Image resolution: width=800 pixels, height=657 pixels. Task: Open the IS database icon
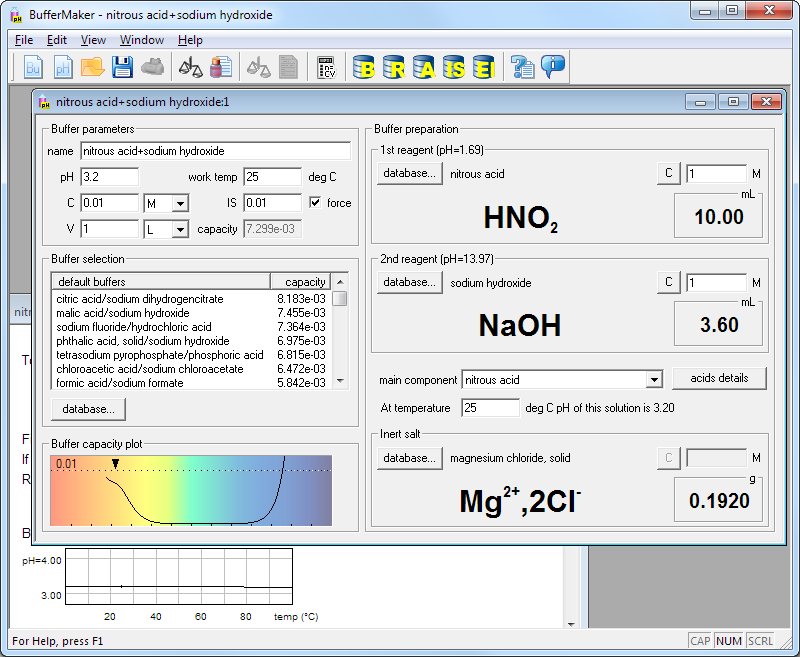click(454, 67)
